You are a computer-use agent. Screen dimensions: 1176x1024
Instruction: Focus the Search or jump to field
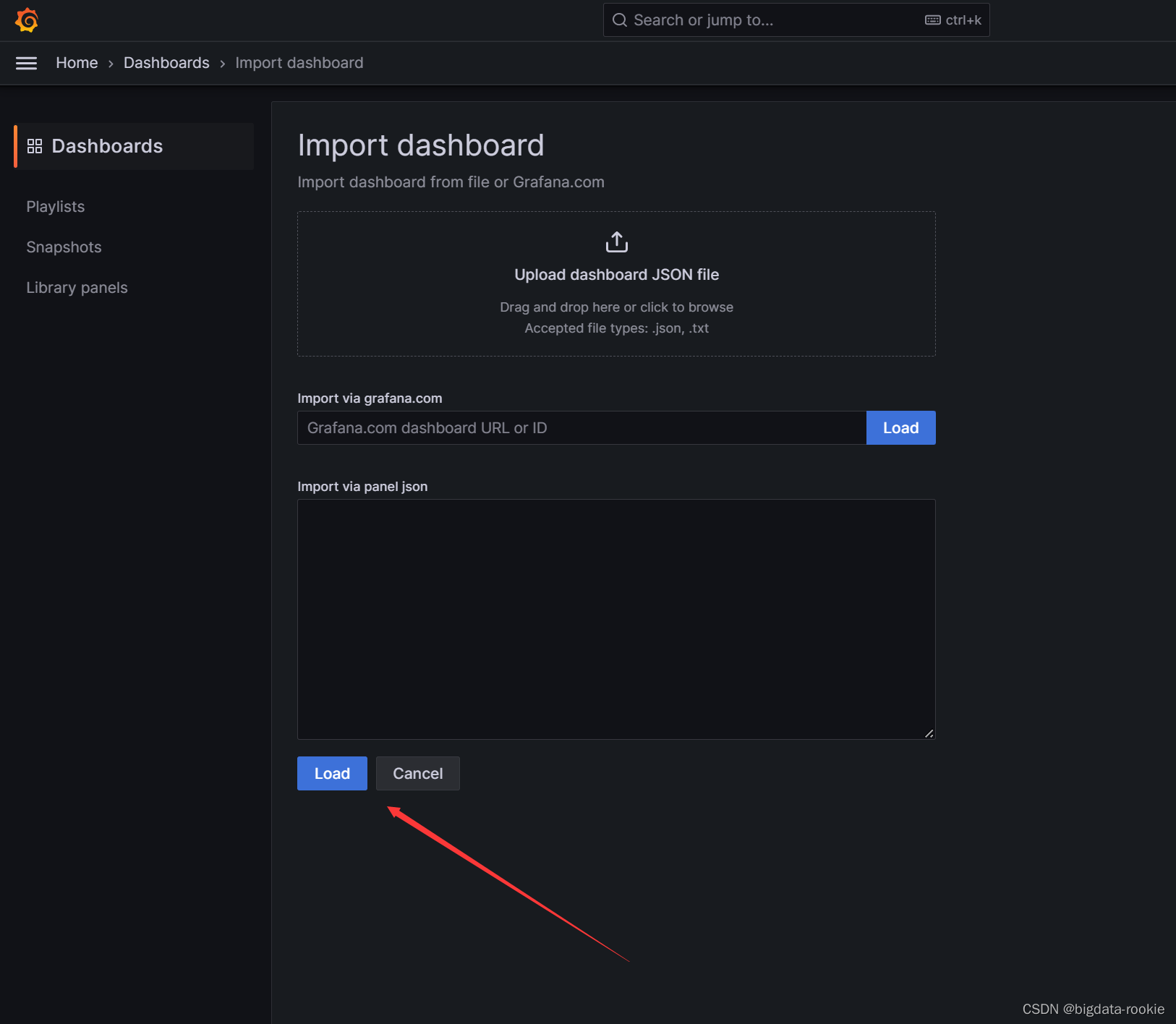[x=796, y=20]
